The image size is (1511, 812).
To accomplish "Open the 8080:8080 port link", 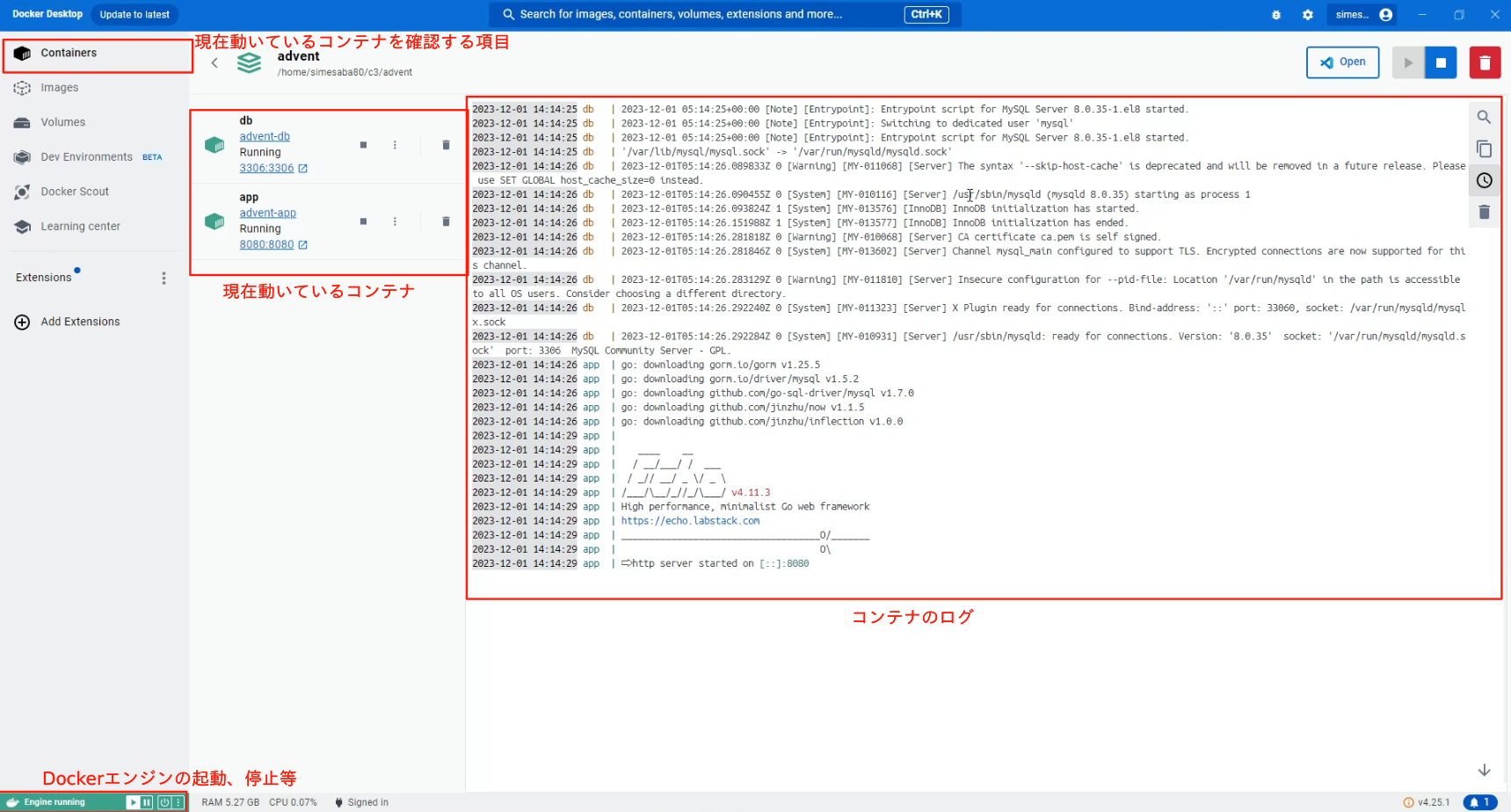I will coord(267,244).
